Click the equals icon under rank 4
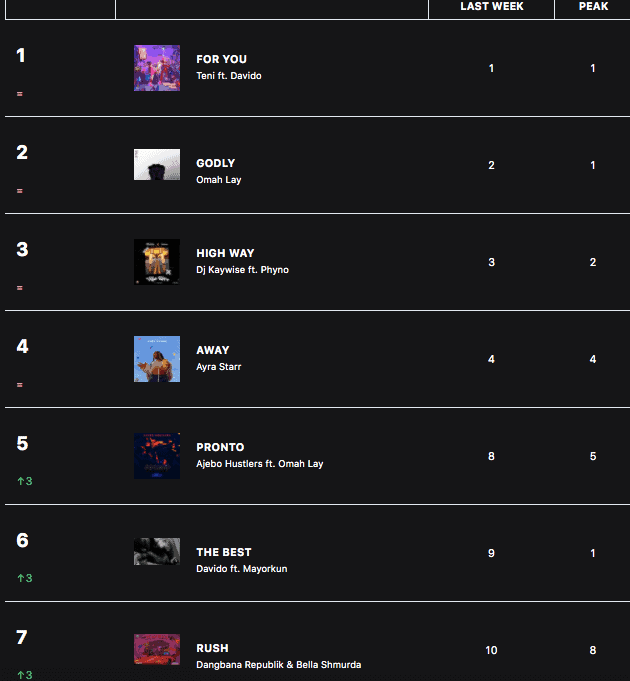 coord(20,385)
